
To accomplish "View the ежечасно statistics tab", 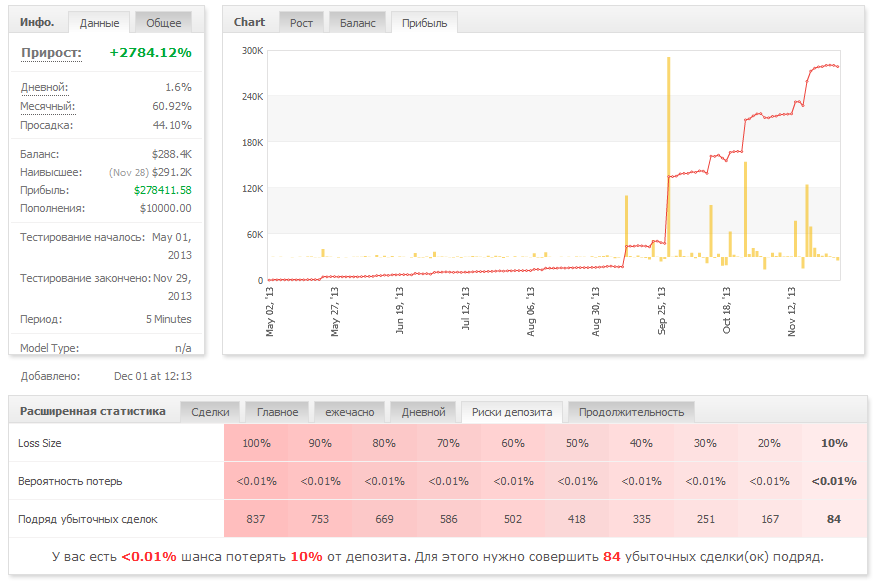I will [x=349, y=412].
